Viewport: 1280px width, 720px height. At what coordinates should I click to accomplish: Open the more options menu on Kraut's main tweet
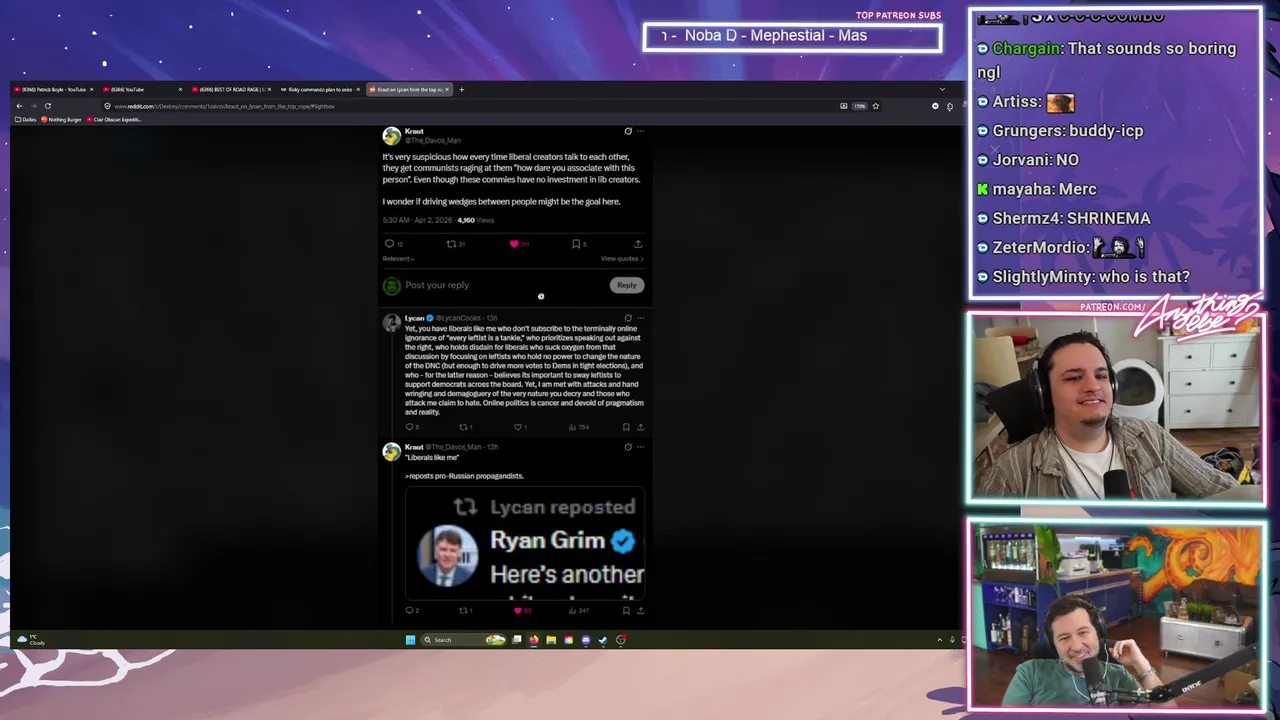tap(641, 131)
